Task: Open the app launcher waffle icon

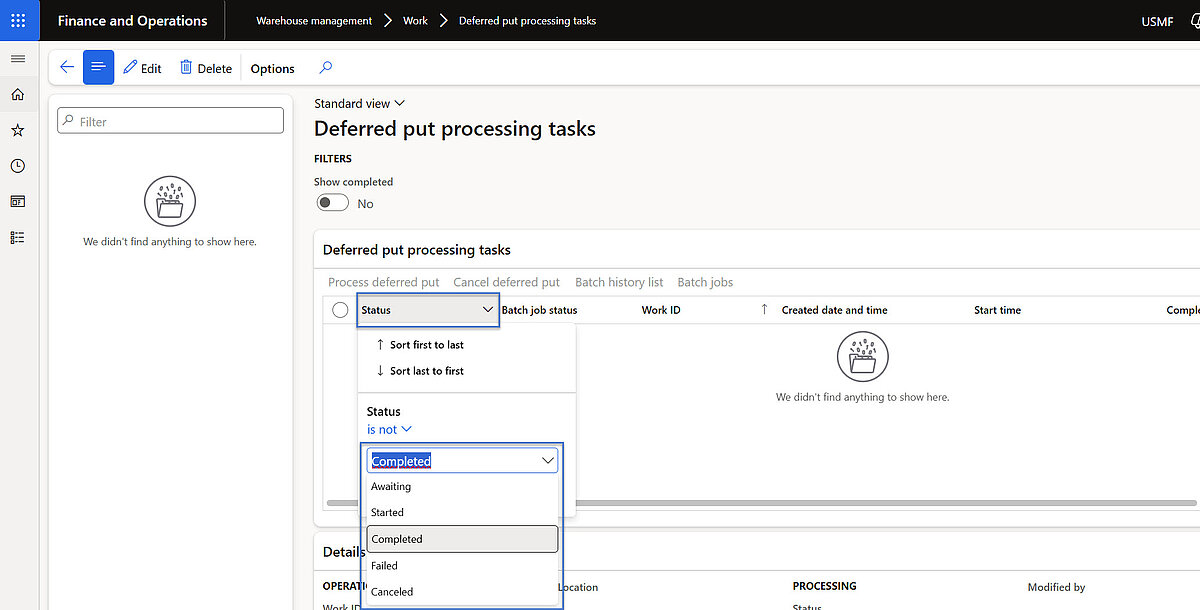Action: coord(18,20)
